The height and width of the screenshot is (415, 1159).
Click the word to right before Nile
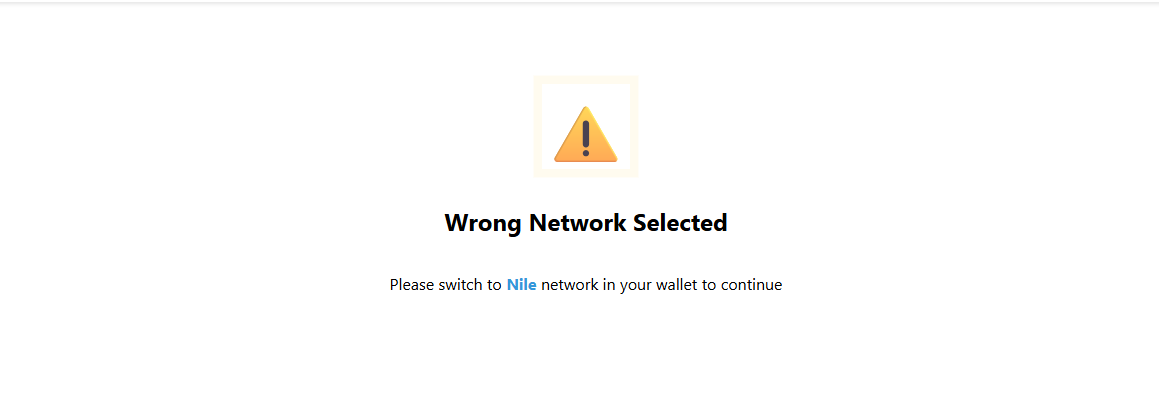click(494, 285)
